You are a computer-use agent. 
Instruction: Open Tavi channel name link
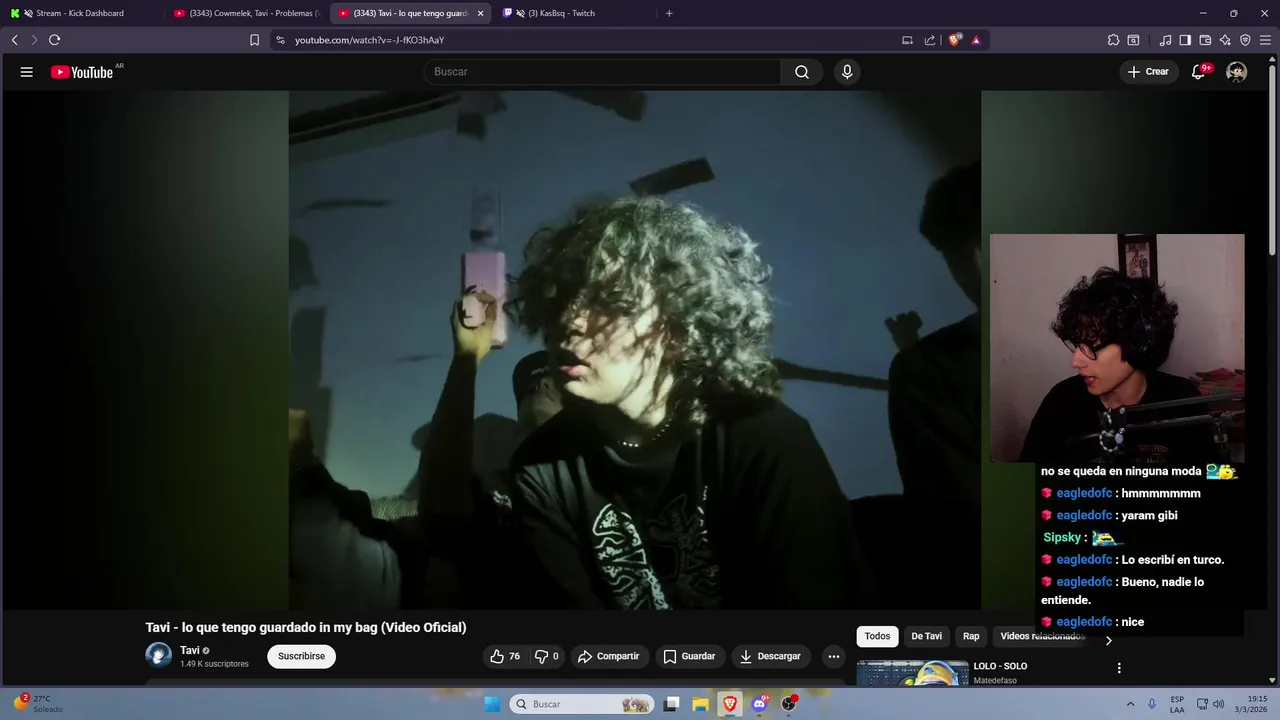coord(190,650)
